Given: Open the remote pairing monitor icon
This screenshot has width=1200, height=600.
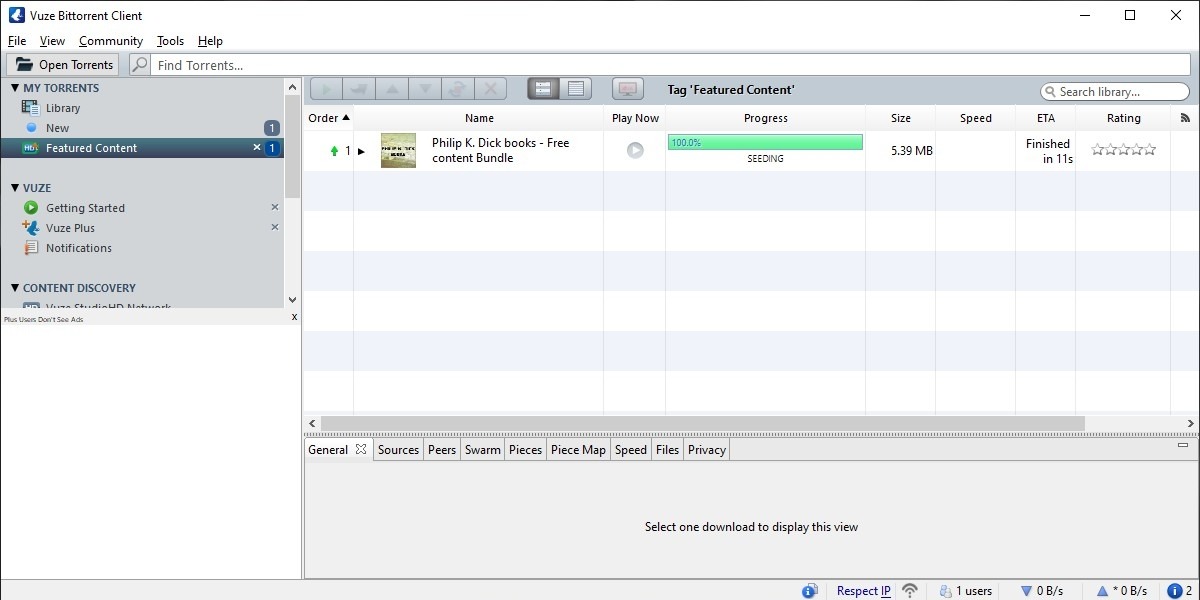Looking at the screenshot, I should (627, 88).
